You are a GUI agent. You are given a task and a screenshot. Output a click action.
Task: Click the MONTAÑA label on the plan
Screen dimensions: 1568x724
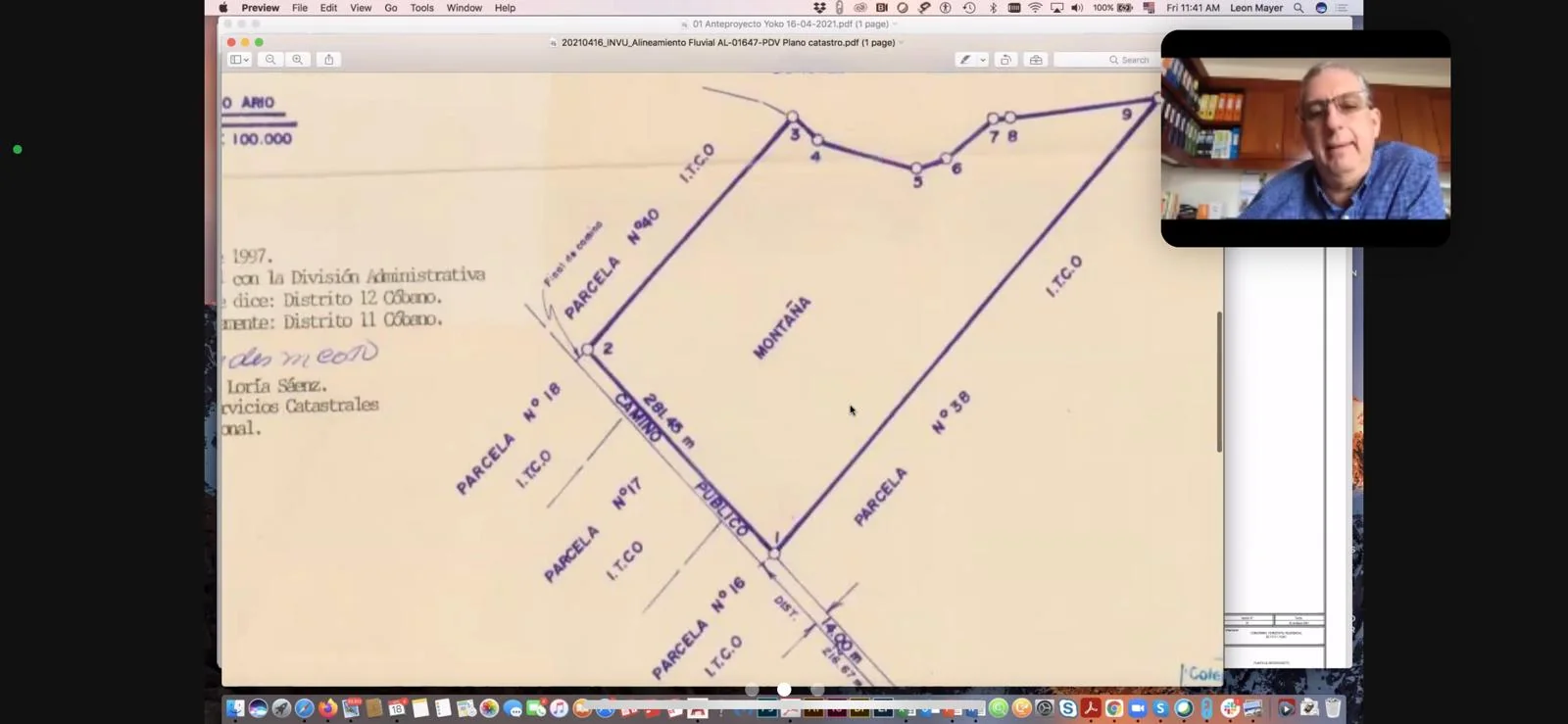tap(782, 328)
